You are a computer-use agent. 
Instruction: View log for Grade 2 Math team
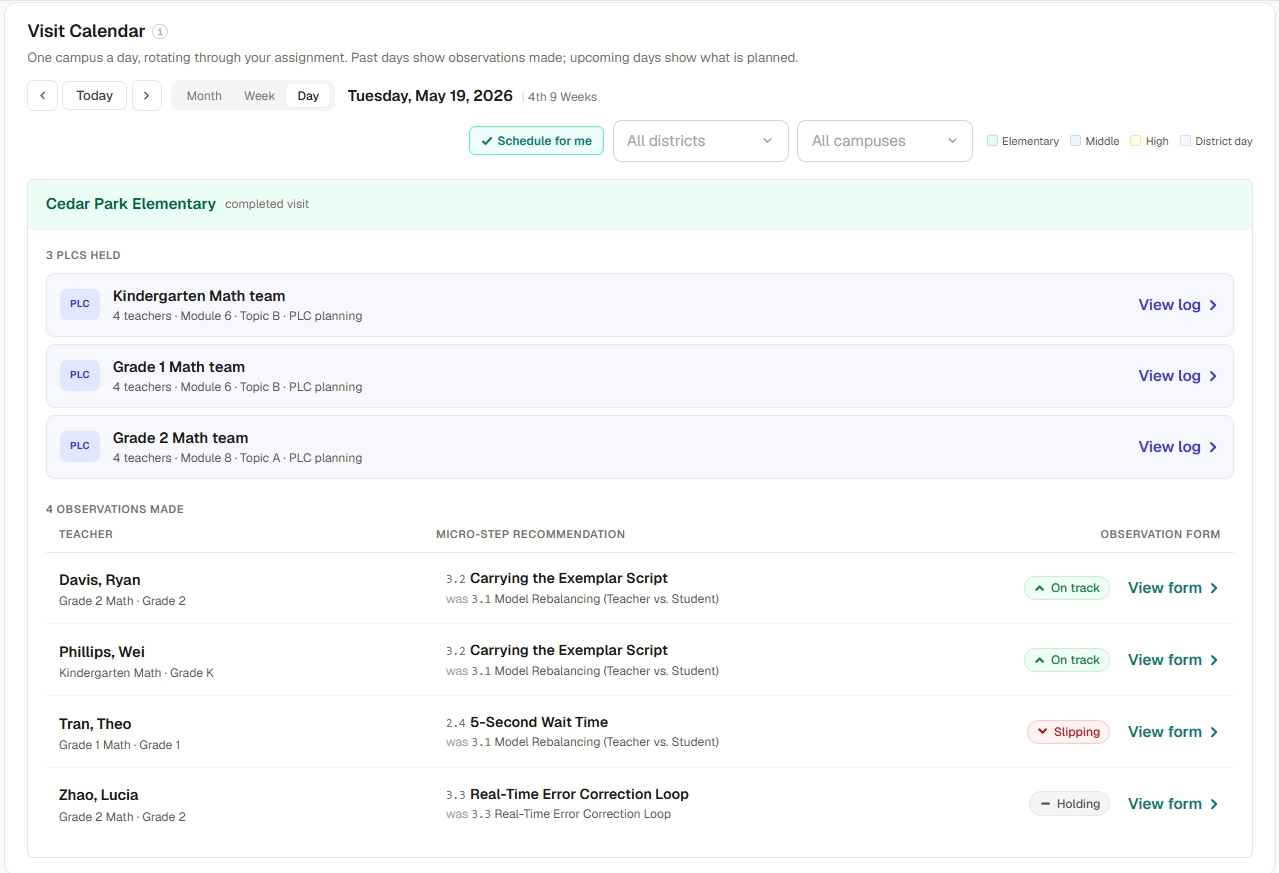point(1177,447)
